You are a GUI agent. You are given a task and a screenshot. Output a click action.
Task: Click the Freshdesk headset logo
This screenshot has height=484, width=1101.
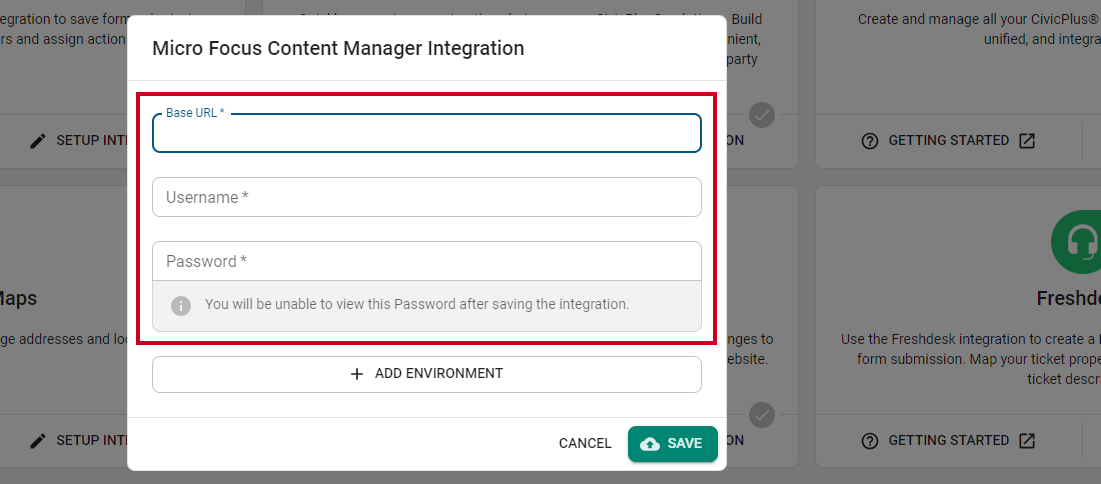click(x=1077, y=242)
